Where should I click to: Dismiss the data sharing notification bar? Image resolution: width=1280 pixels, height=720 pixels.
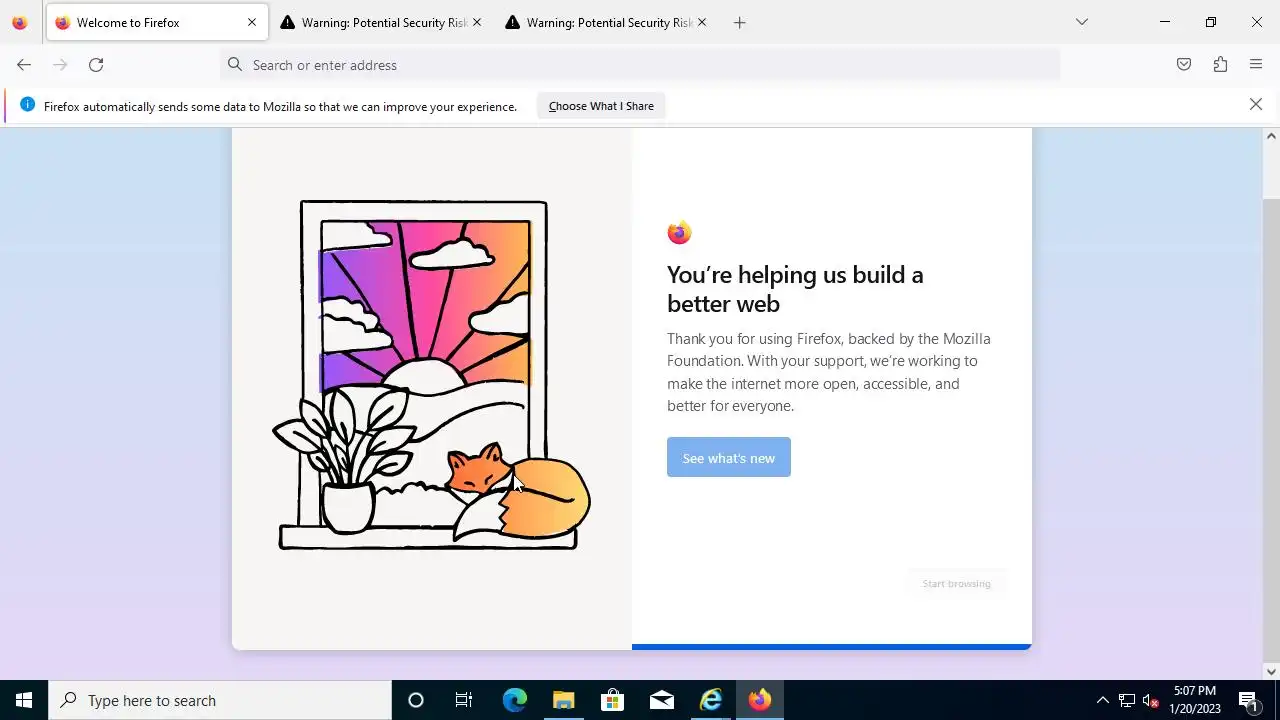tap(1256, 104)
